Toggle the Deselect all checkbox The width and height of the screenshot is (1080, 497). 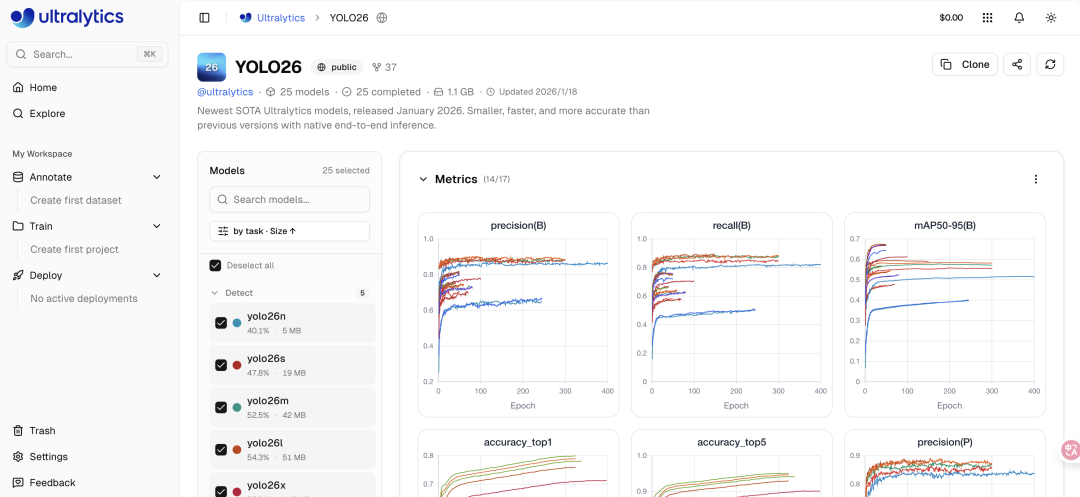tap(215, 265)
